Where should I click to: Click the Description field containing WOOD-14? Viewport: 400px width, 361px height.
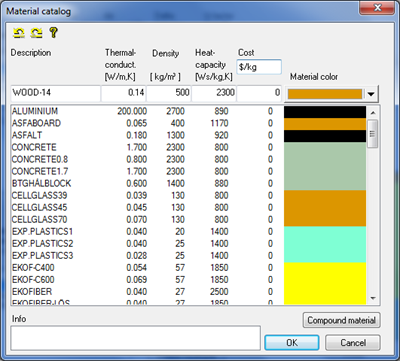click(56, 93)
